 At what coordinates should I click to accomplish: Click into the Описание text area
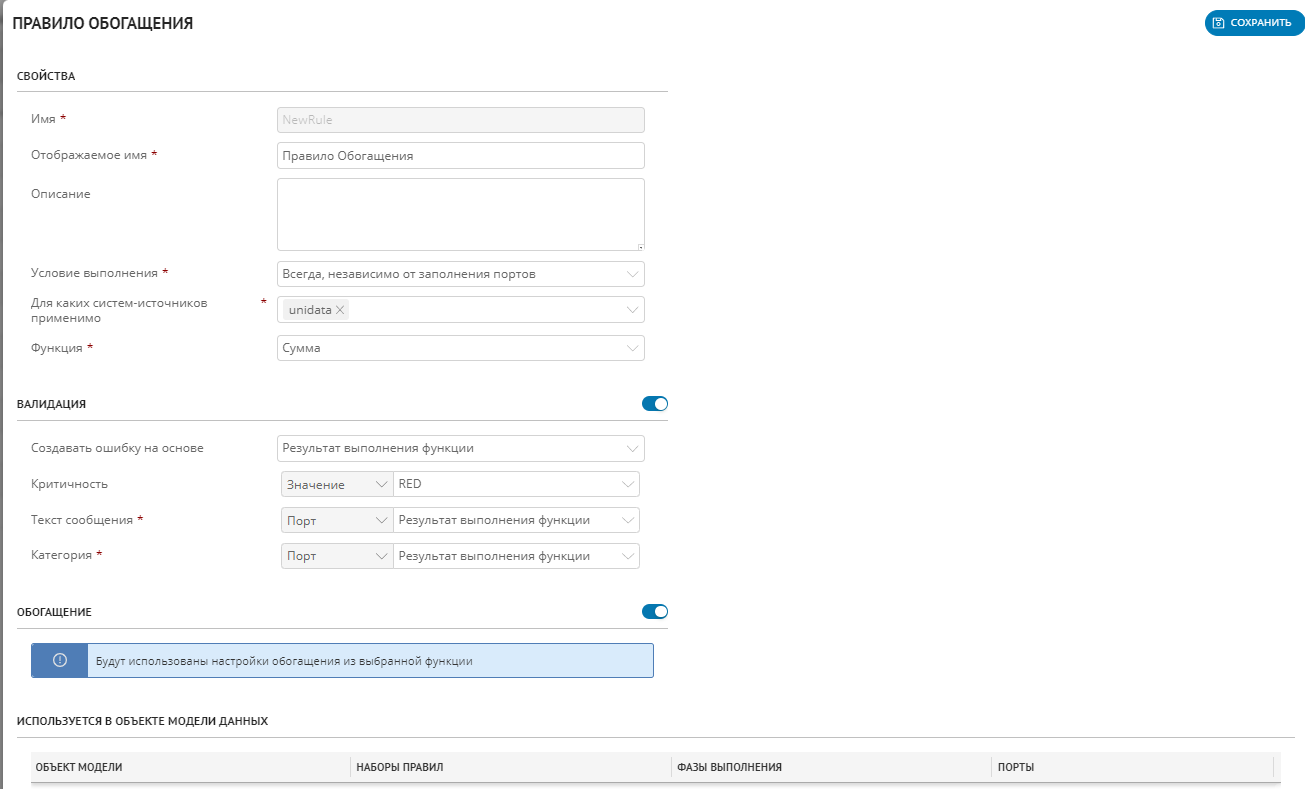pos(460,214)
